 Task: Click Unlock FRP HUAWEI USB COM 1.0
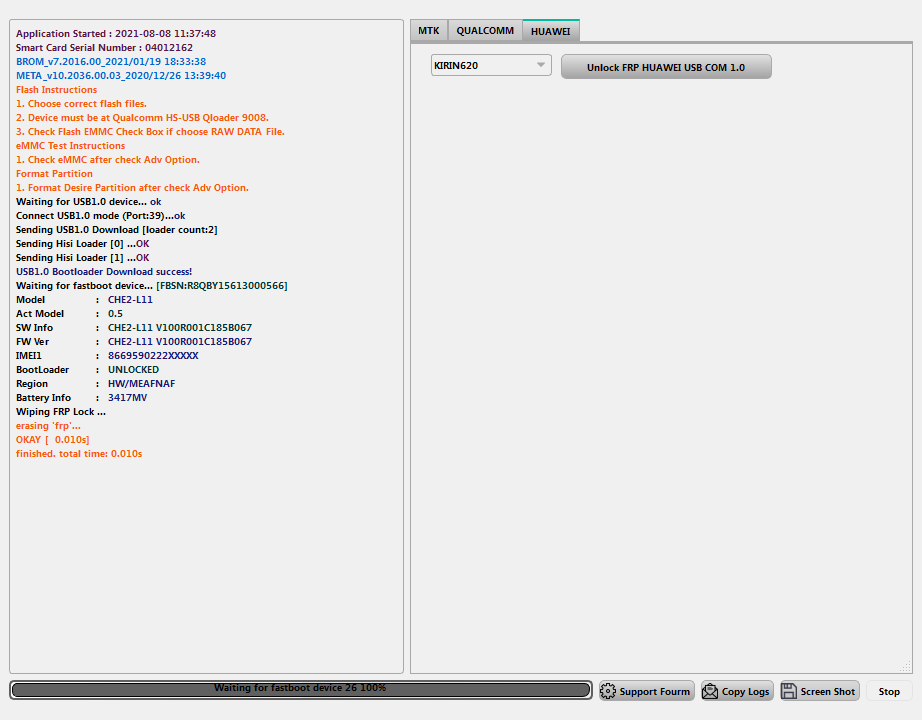pos(666,67)
